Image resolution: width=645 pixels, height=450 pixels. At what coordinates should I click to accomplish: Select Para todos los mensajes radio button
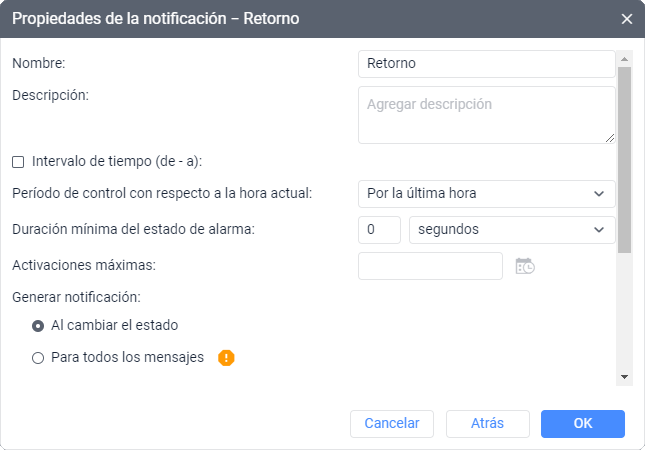(38, 357)
